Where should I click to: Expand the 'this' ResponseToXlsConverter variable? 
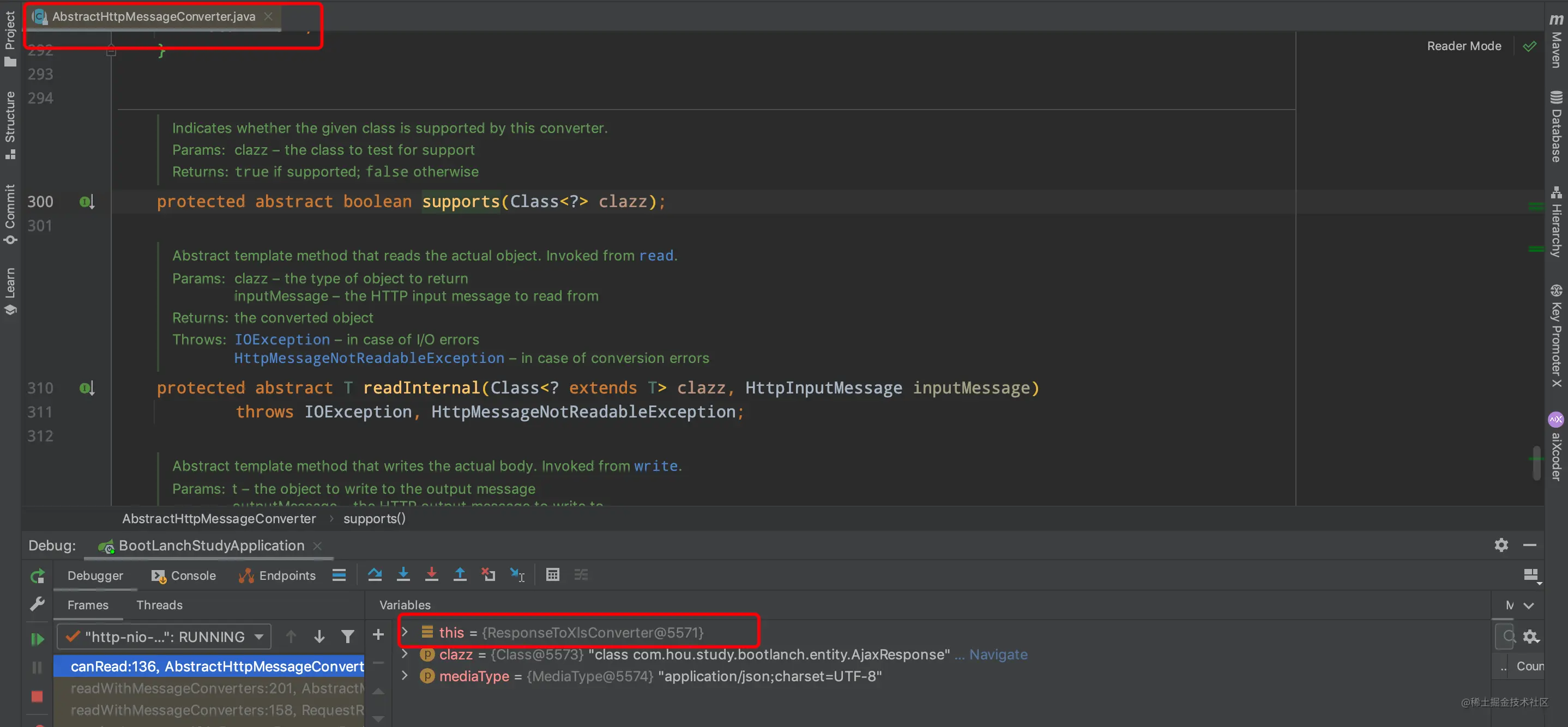[x=405, y=632]
